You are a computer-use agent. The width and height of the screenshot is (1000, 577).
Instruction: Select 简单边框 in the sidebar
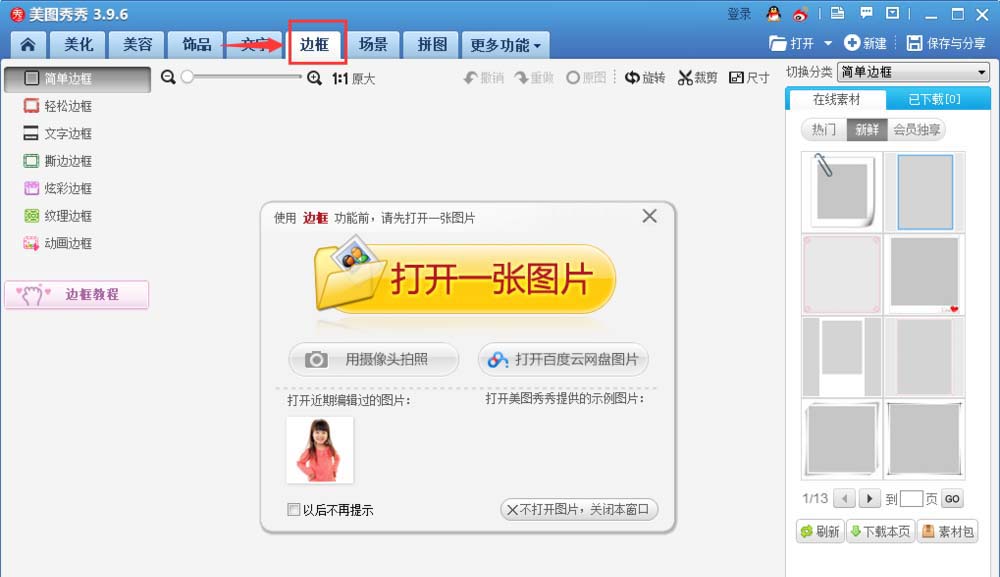click(77, 79)
